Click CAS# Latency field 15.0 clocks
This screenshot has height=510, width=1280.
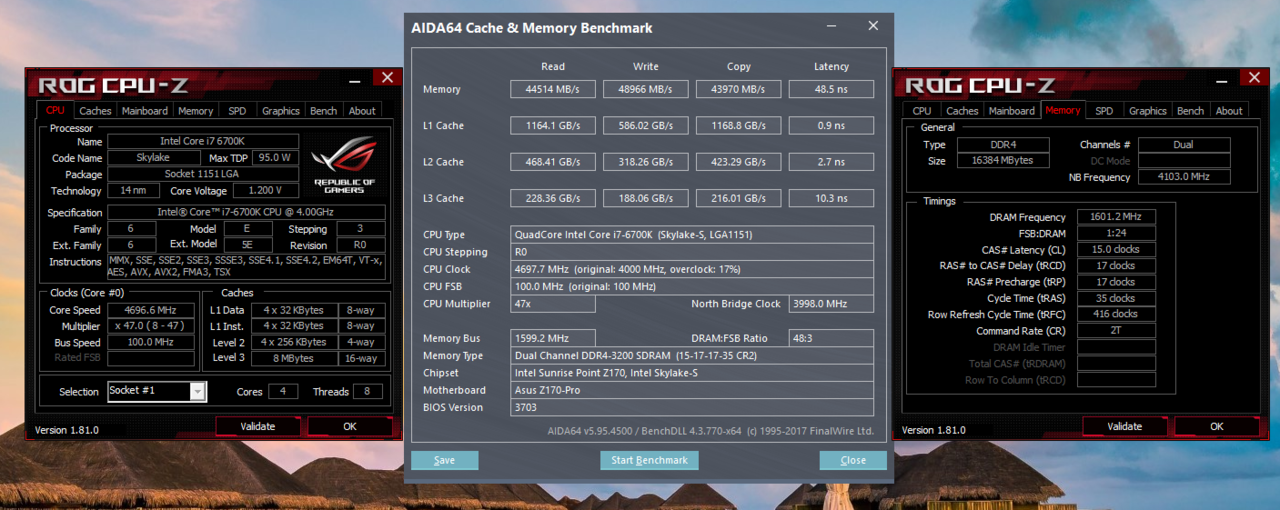[1116, 250]
